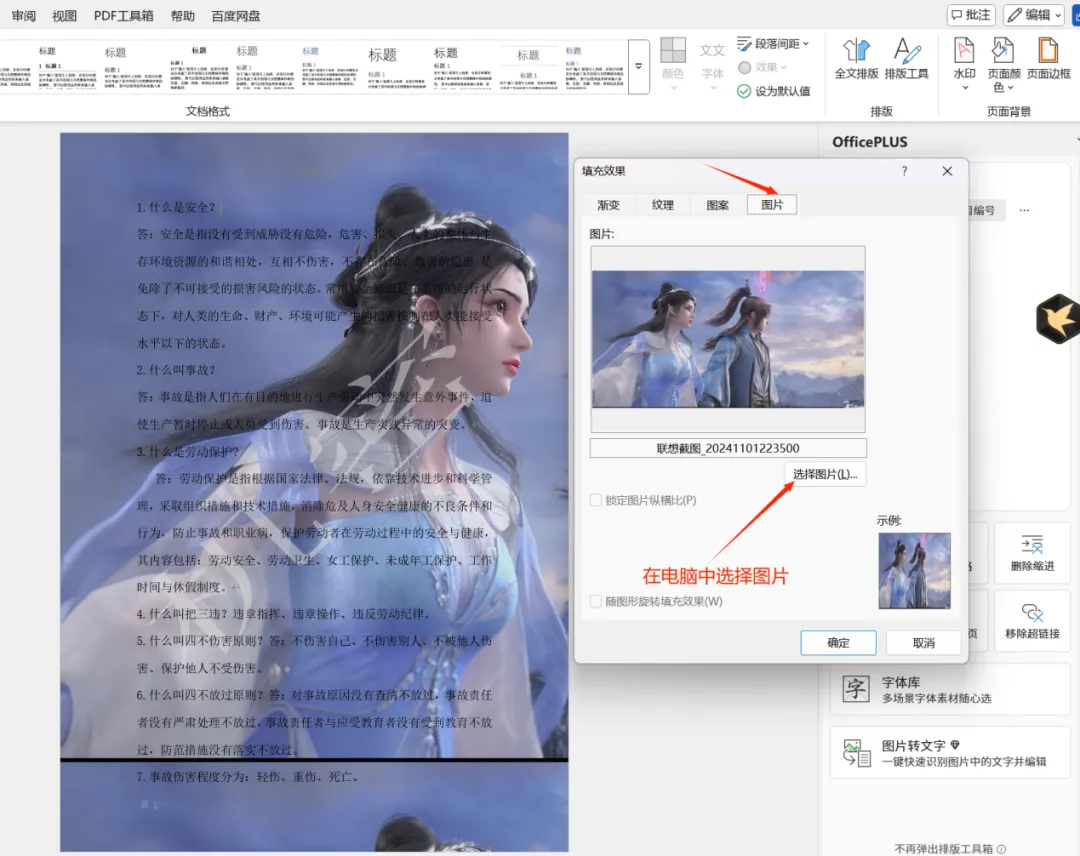Screen dimensions: 1080x856
Task: Open the 编辑 editing mode dropdown
Action: 1034,14
